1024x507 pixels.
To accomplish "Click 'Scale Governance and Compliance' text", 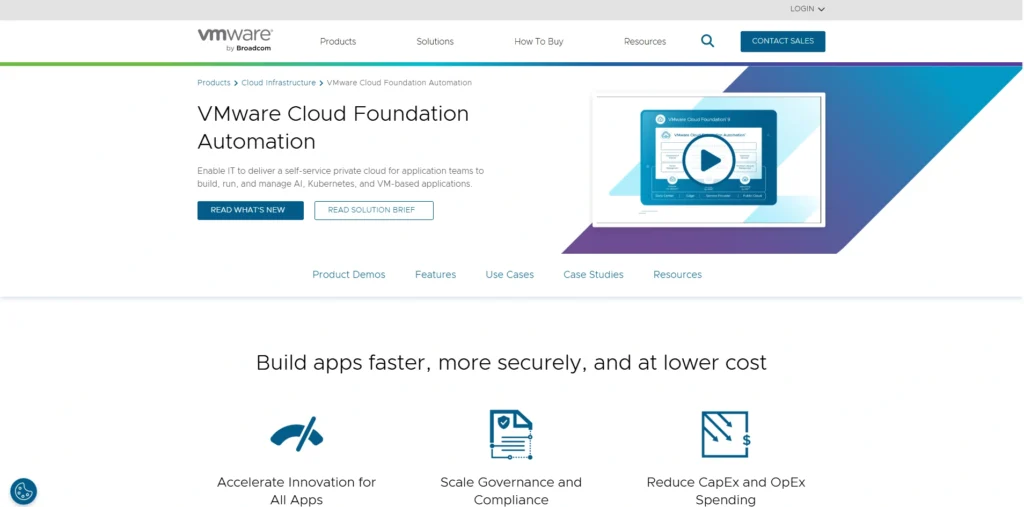I will 511,491.
